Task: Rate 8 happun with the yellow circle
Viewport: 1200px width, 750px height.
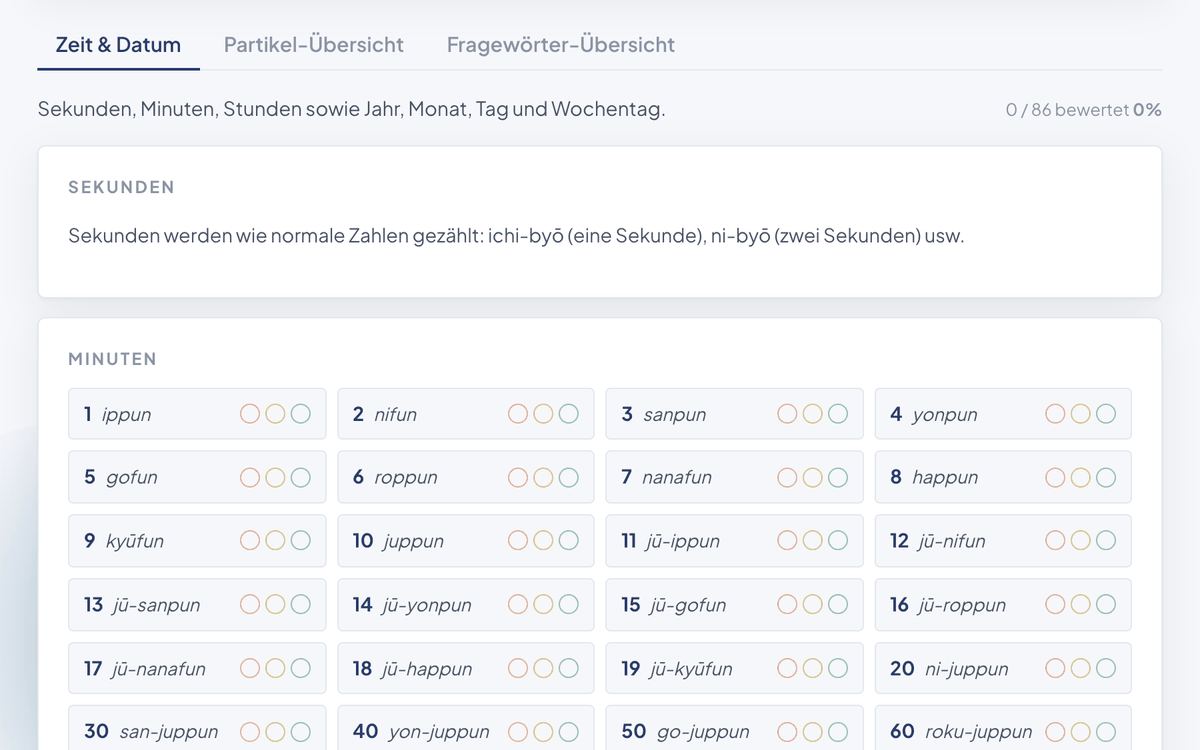Action: click(x=1080, y=478)
